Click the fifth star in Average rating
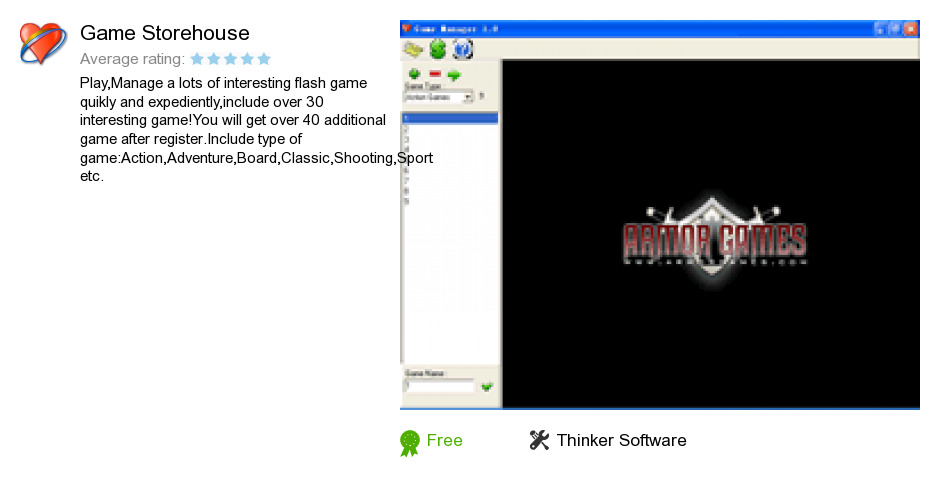This screenshot has width=940, height=487. [x=264, y=59]
